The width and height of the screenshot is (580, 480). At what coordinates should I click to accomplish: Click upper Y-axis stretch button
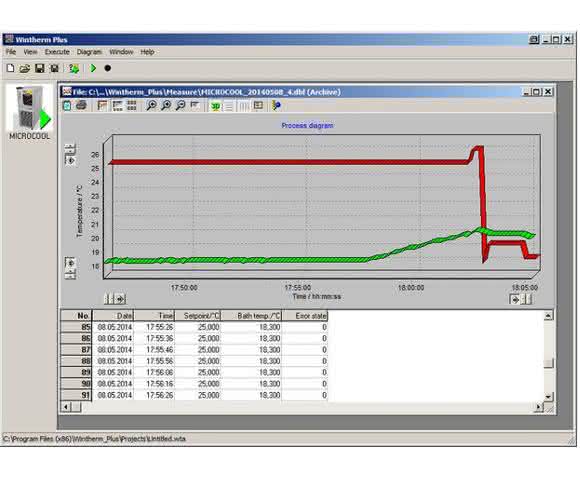pyautogui.click(x=70, y=148)
